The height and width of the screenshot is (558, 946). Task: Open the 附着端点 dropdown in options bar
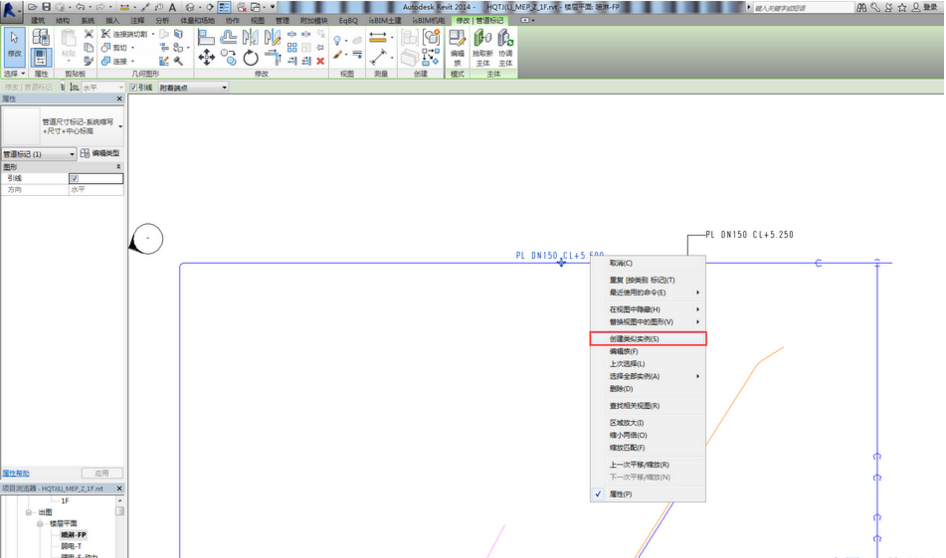click(x=224, y=87)
